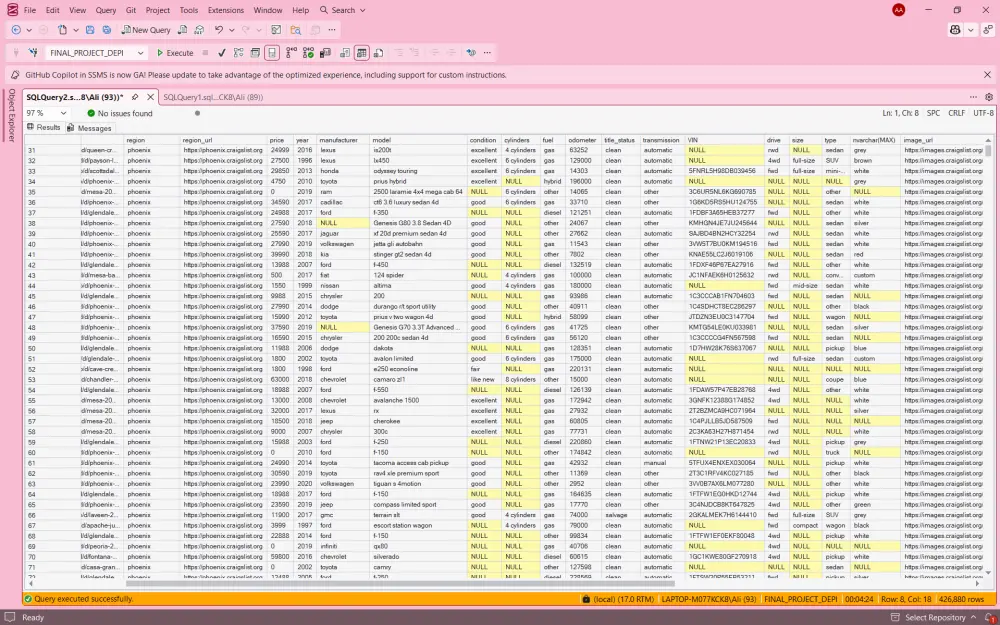Parse the query using the checkmark icon
This screenshot has height=625, width=1000.
[x=221, y=52]
